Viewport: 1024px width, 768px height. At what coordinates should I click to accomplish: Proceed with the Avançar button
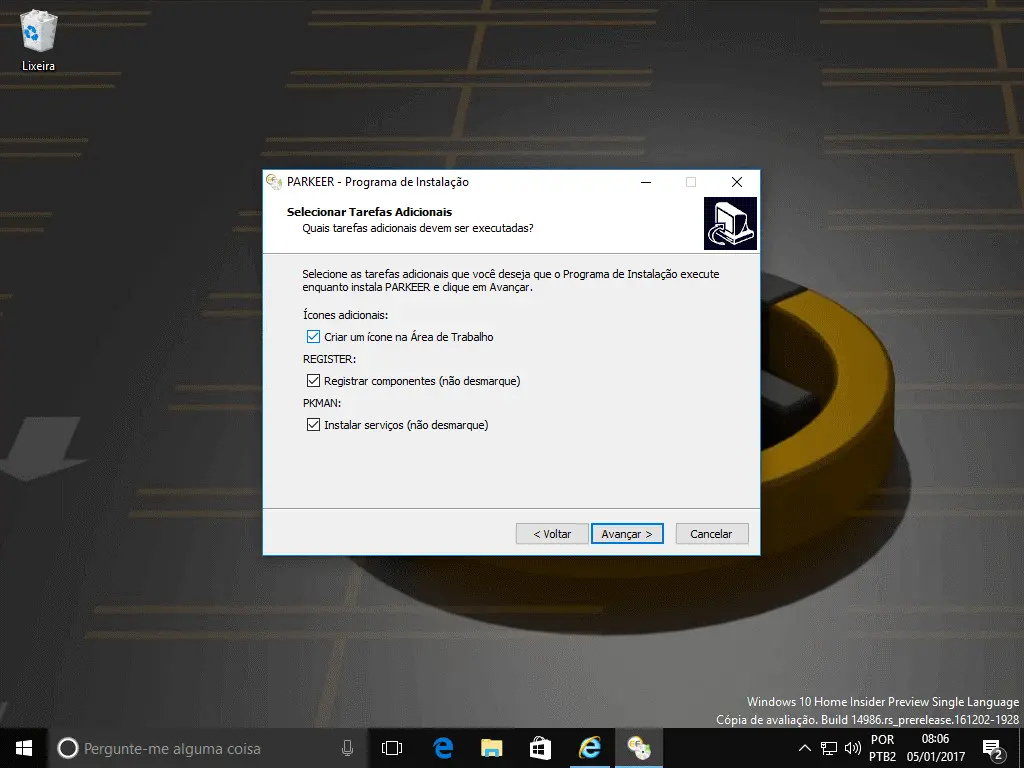(x=627, y=534)
